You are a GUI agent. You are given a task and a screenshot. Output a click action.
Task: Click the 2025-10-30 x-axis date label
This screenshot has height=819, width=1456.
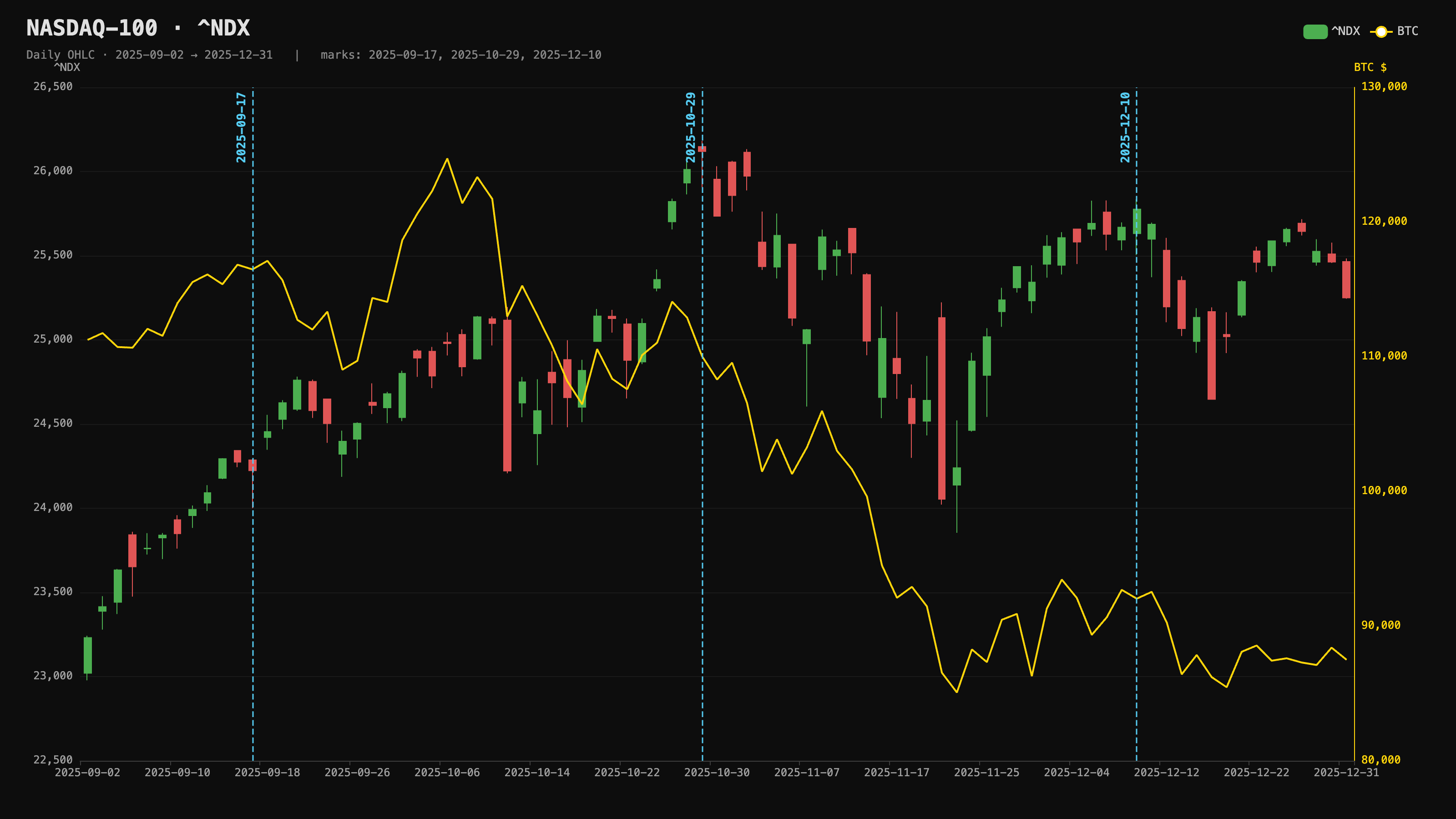pyautogui.click(x=717, y=773)
